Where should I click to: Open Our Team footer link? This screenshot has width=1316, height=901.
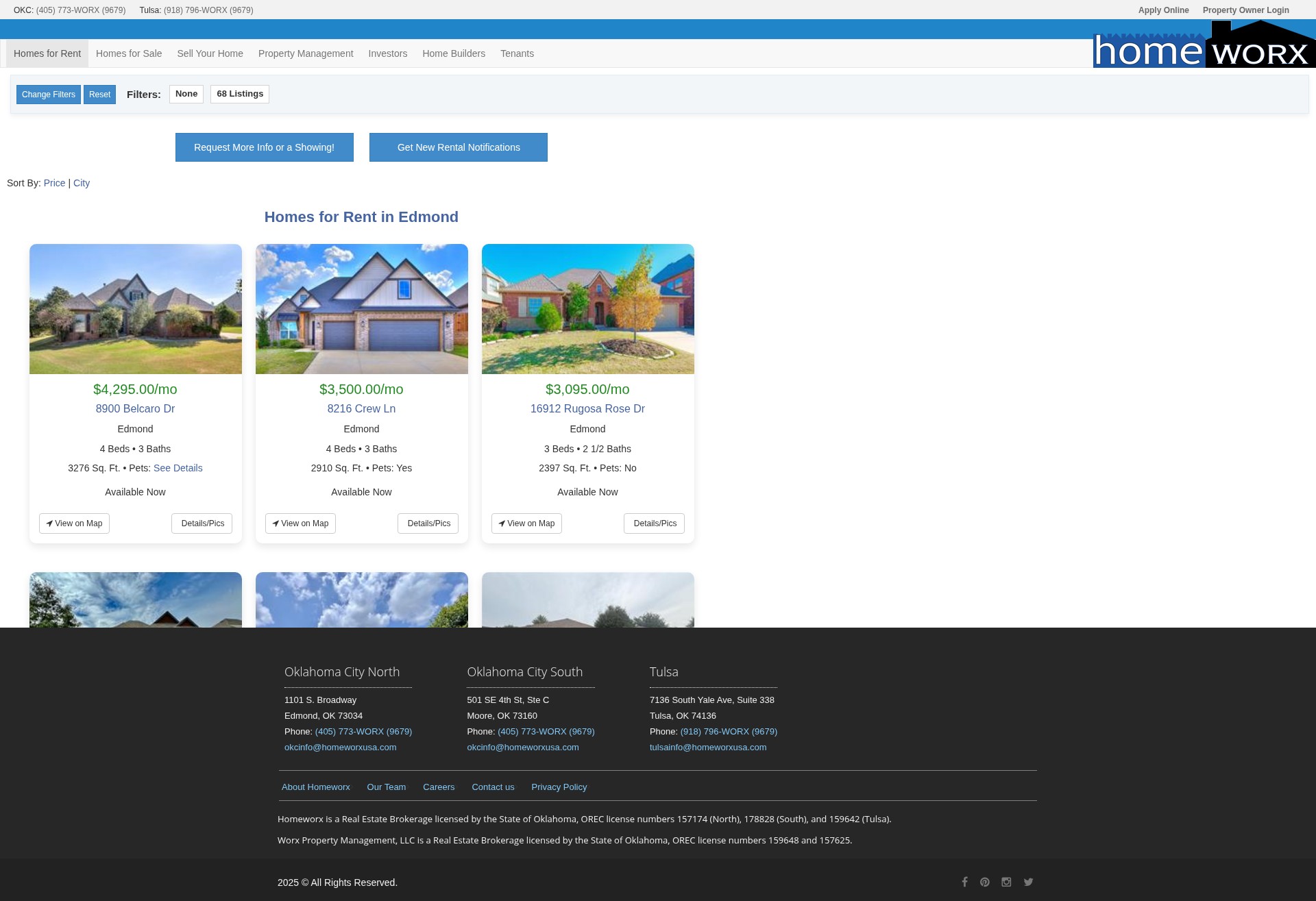coord(387,787)
